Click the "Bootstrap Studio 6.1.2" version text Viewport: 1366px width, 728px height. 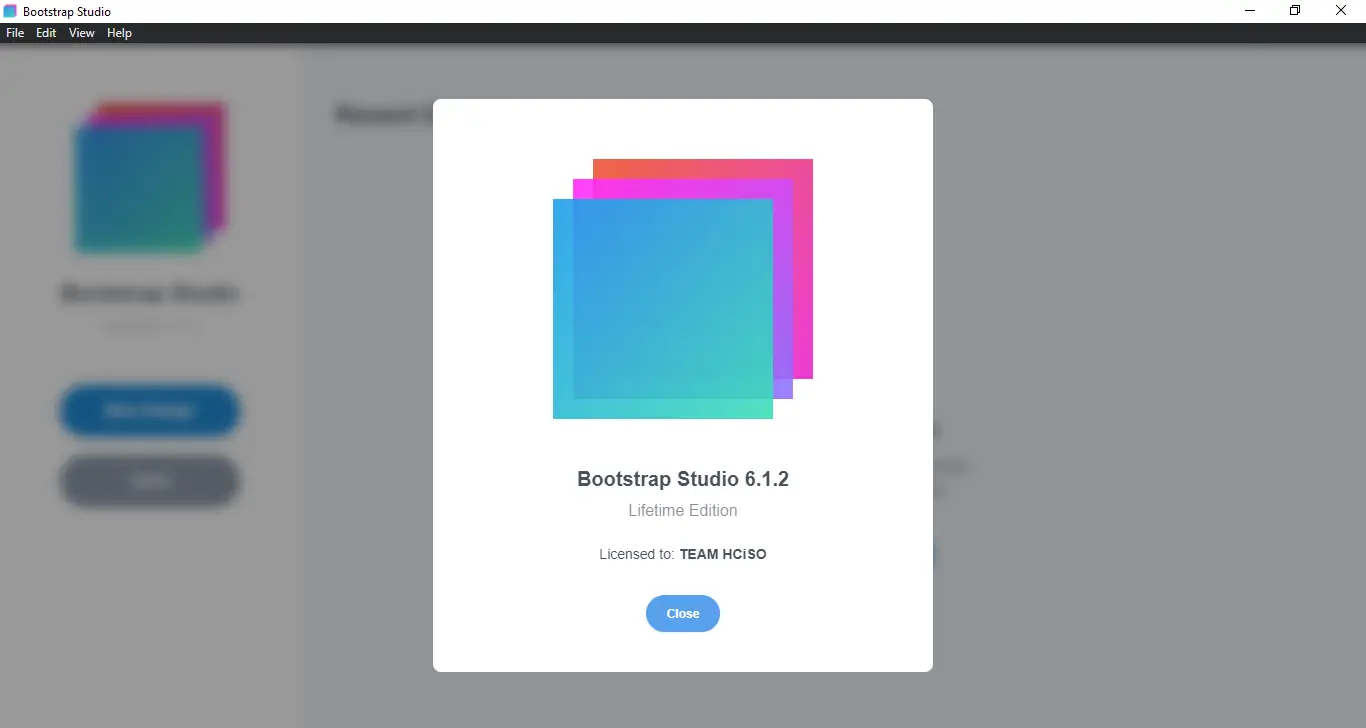tap(683, 479)
